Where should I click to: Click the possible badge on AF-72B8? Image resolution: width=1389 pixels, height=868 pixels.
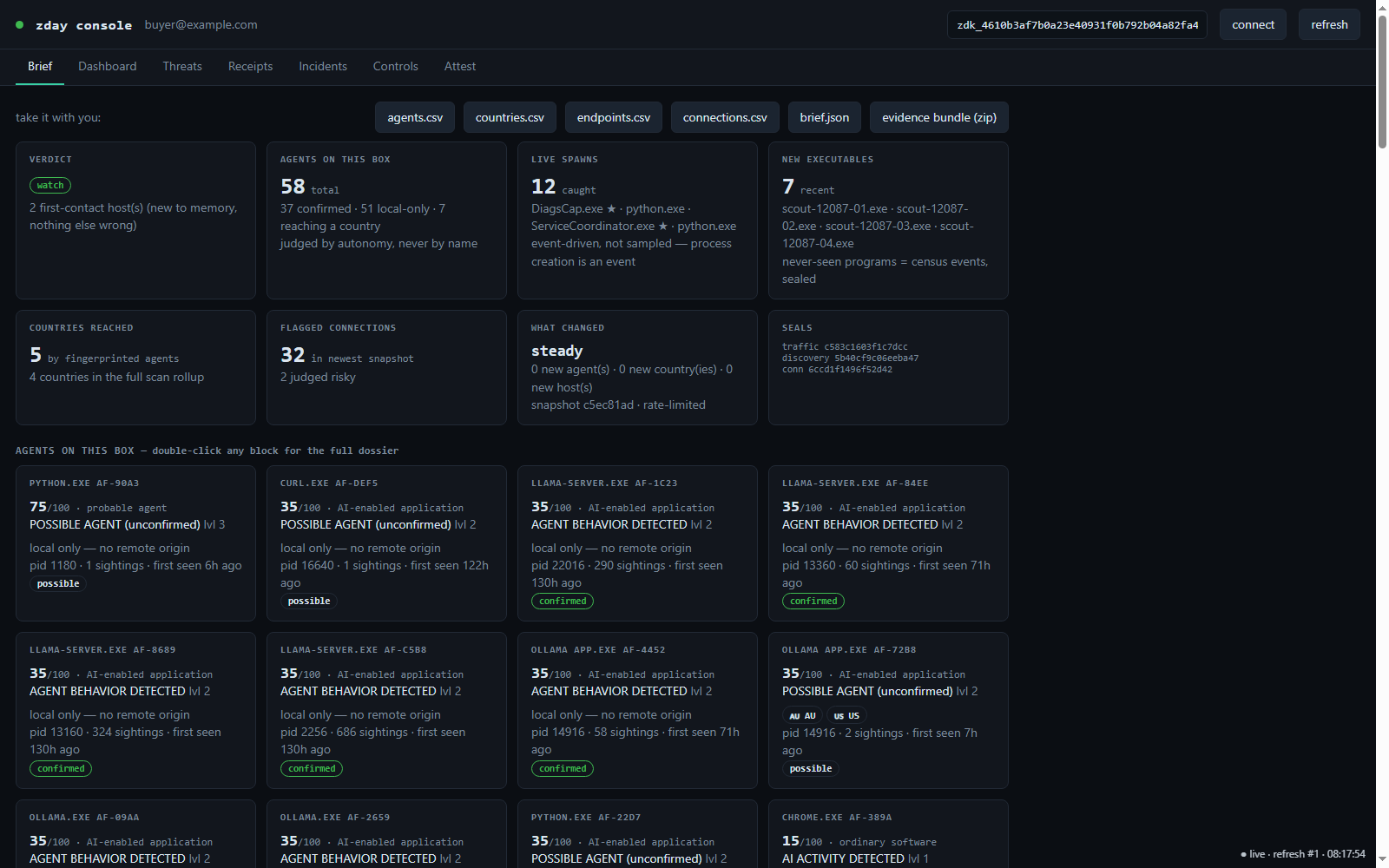point(811,768)
